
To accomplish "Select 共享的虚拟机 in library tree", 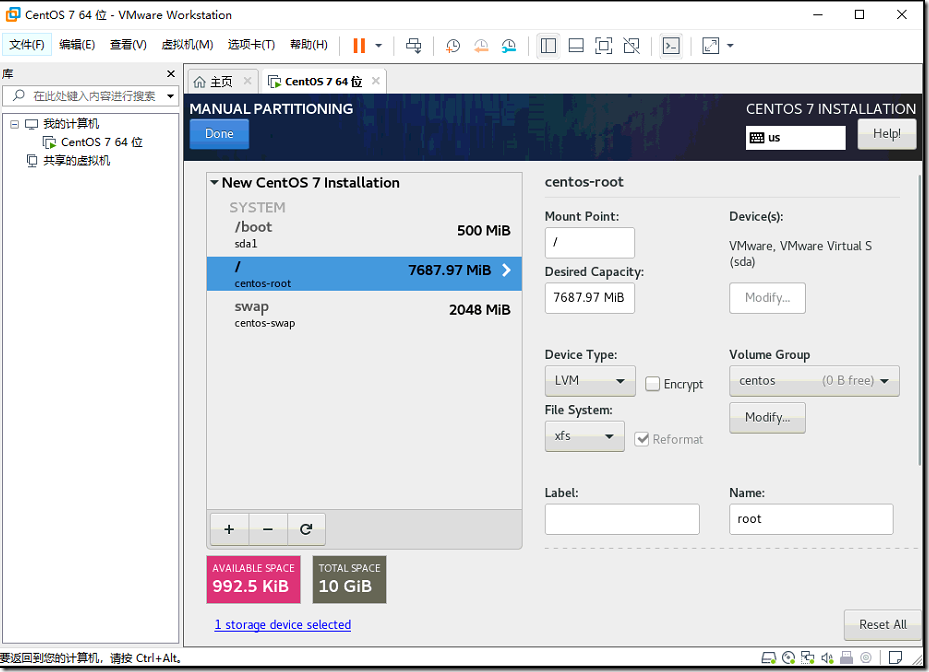I will 69,161.
